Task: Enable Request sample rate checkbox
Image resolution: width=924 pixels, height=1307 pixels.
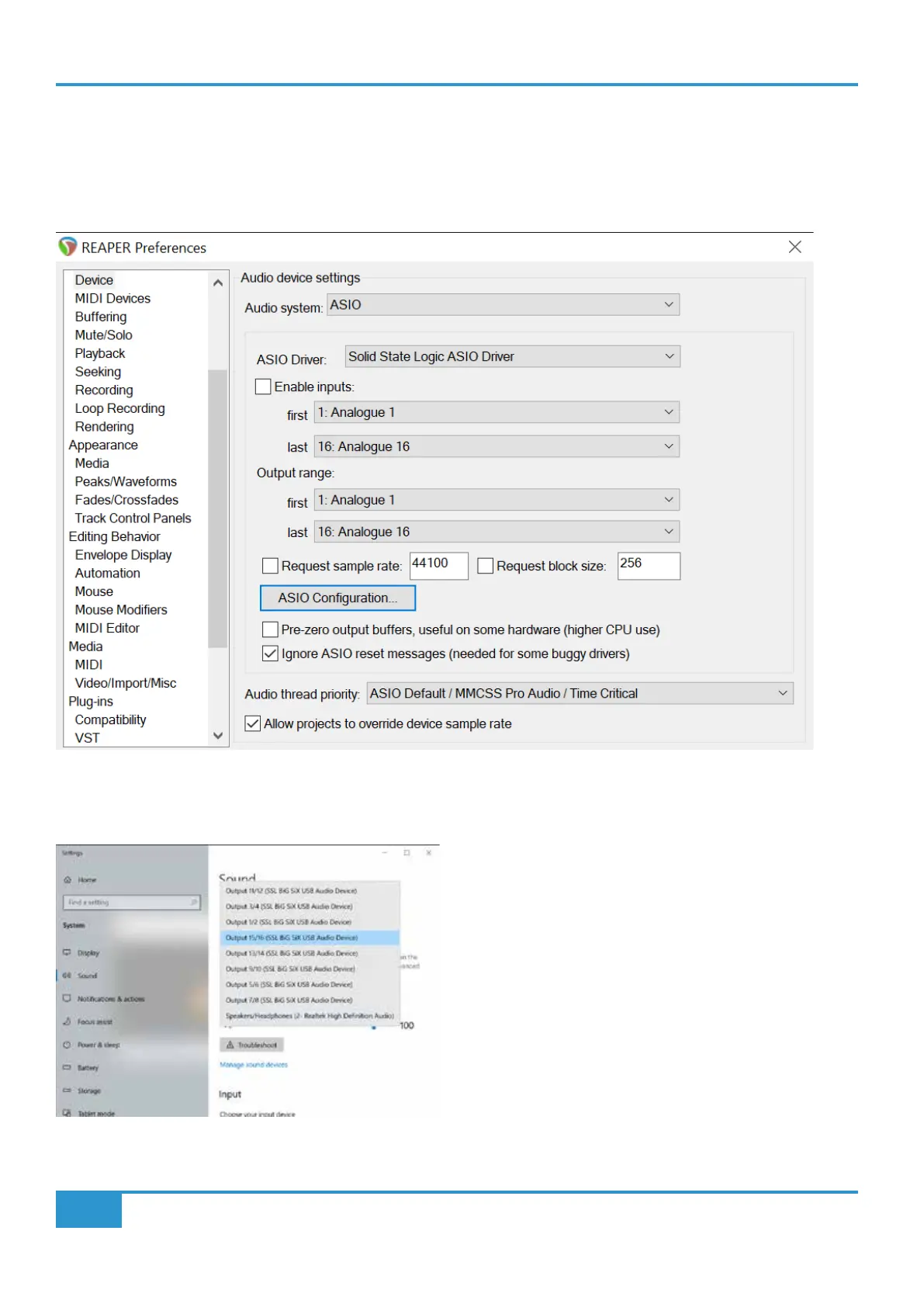Action: (x=270, y=566)
